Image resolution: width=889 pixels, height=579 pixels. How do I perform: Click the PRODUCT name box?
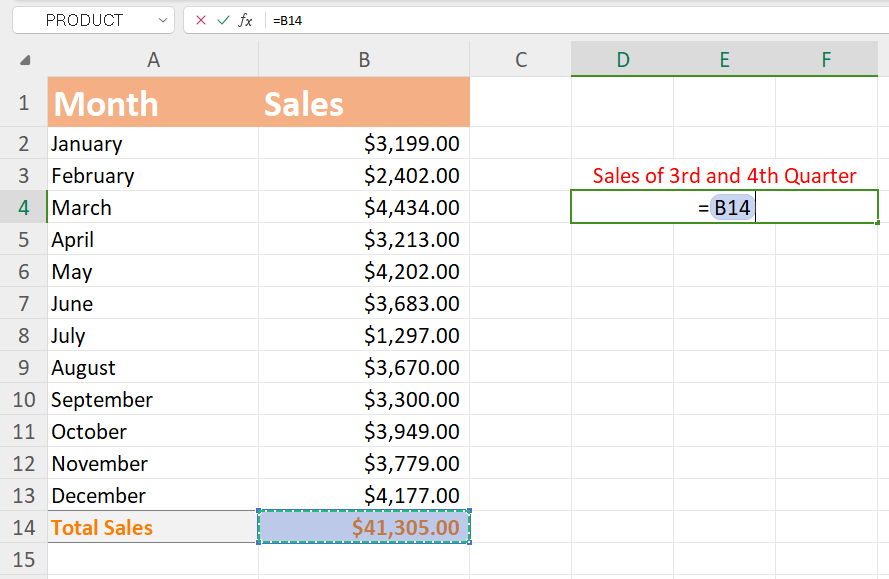(85, 19)
